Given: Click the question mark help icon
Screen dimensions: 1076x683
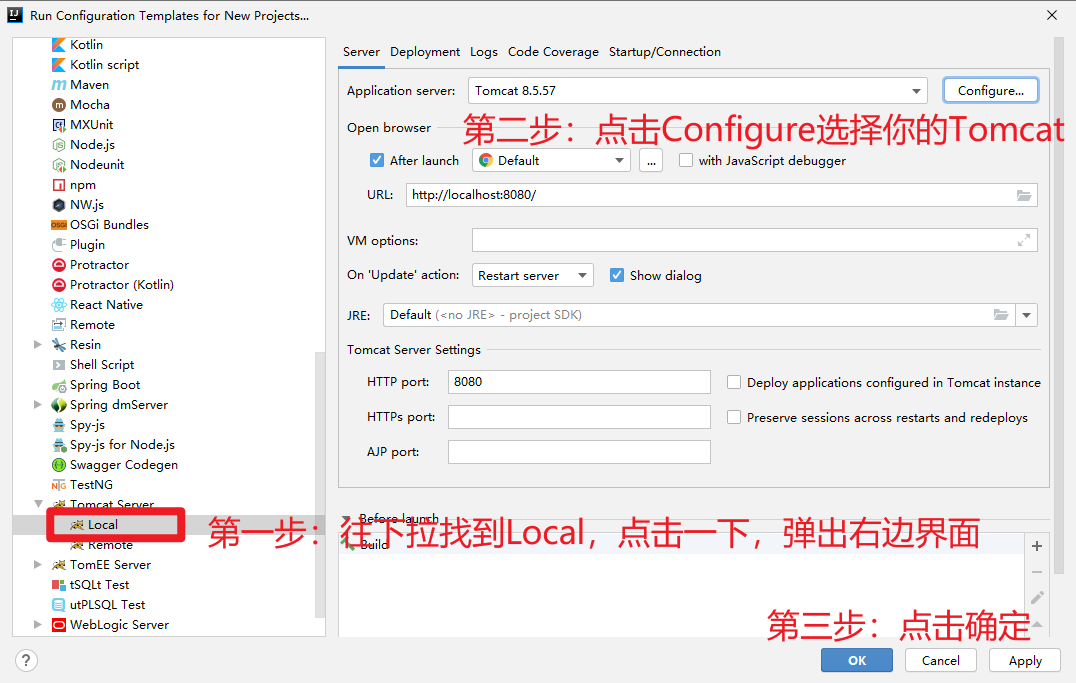Looking at the screenshot, I should pos(26,660).
